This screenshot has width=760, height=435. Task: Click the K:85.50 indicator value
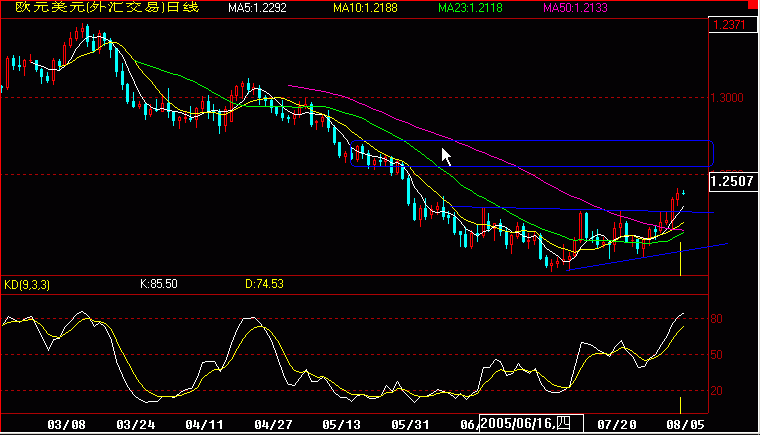pos(158,284)
